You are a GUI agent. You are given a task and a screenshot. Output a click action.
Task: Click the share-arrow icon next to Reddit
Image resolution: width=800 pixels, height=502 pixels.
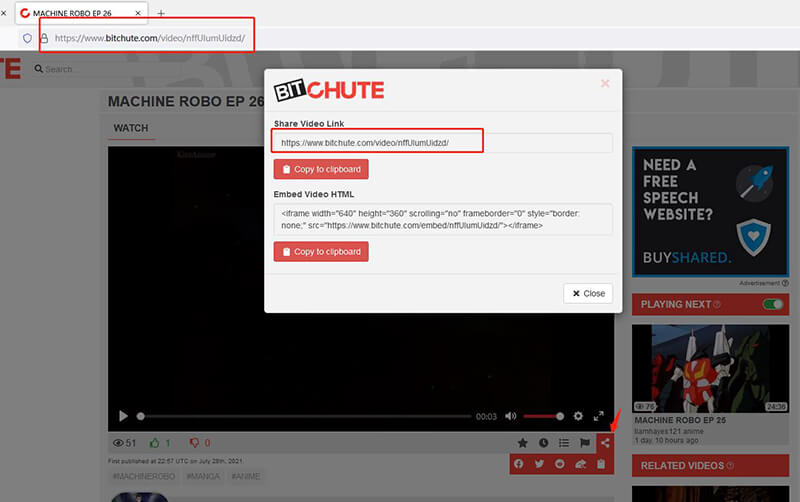581,464
